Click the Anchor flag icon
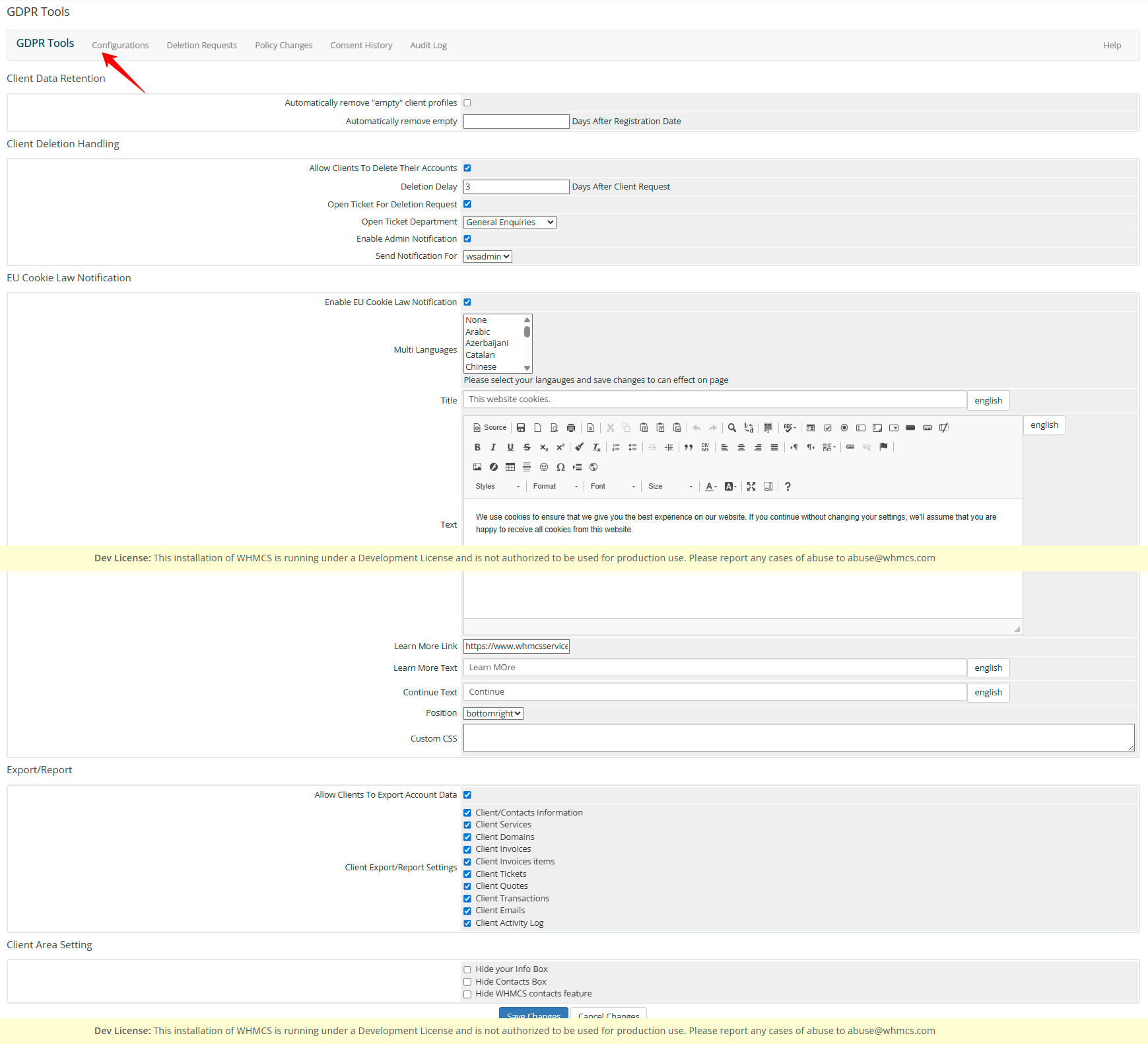Viewport: 1148px width, 1044px height. click(x=883, y=447)
